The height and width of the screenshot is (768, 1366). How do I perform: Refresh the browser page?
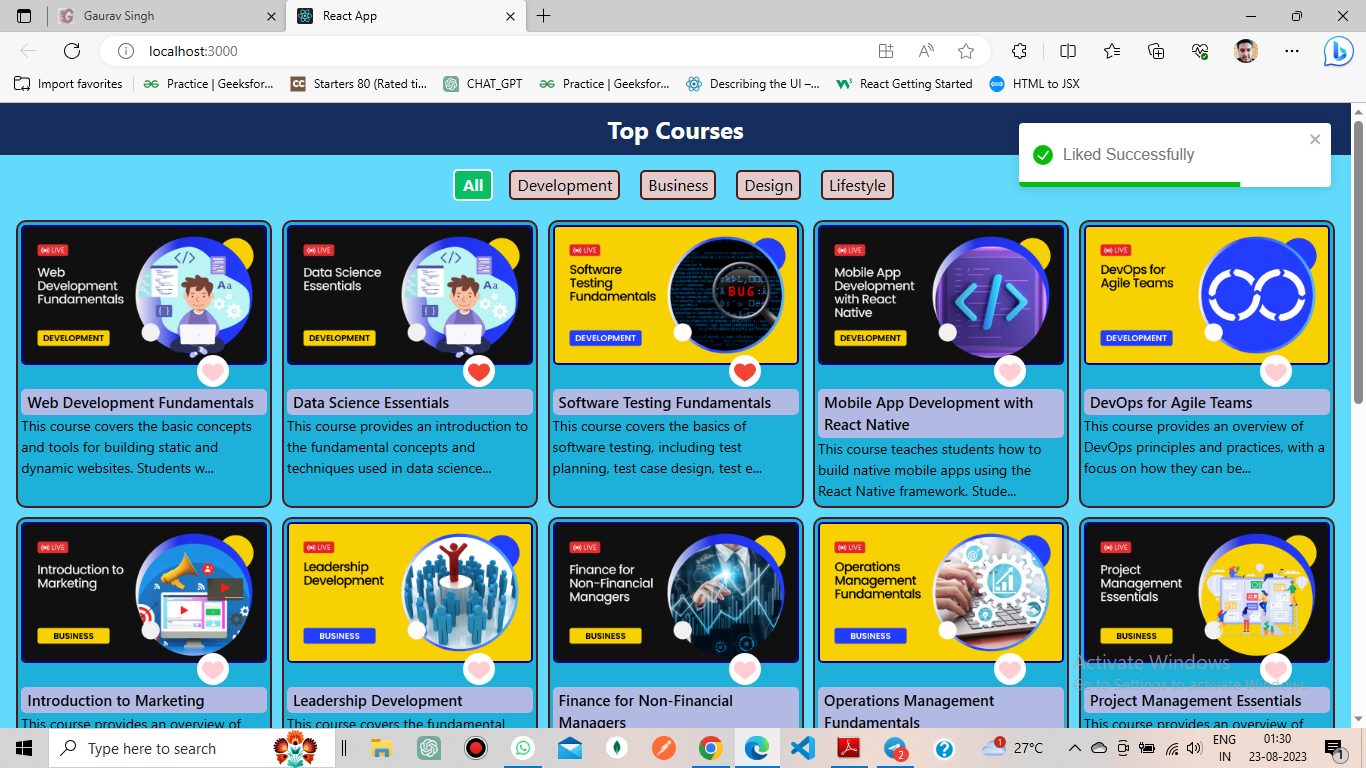tap(72, 51)
